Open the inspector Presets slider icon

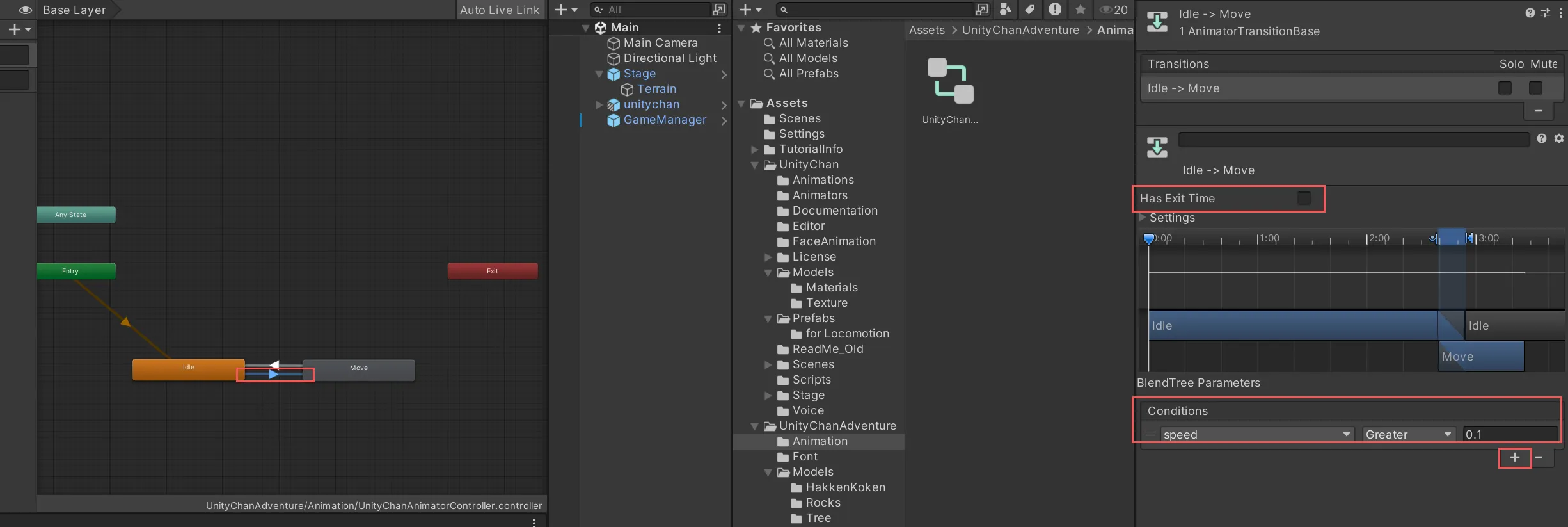[x=1546, y=13]
